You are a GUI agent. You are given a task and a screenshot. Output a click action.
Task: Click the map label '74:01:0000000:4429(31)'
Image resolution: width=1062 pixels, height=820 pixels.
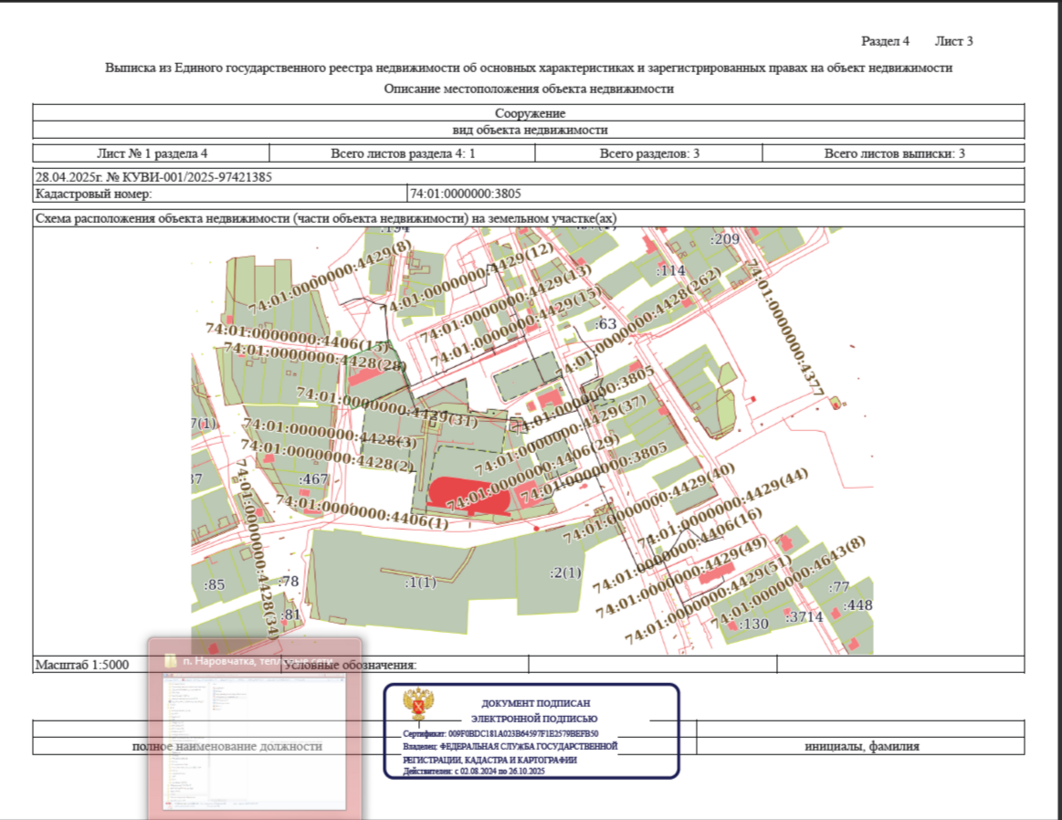[x=387, y=407]
